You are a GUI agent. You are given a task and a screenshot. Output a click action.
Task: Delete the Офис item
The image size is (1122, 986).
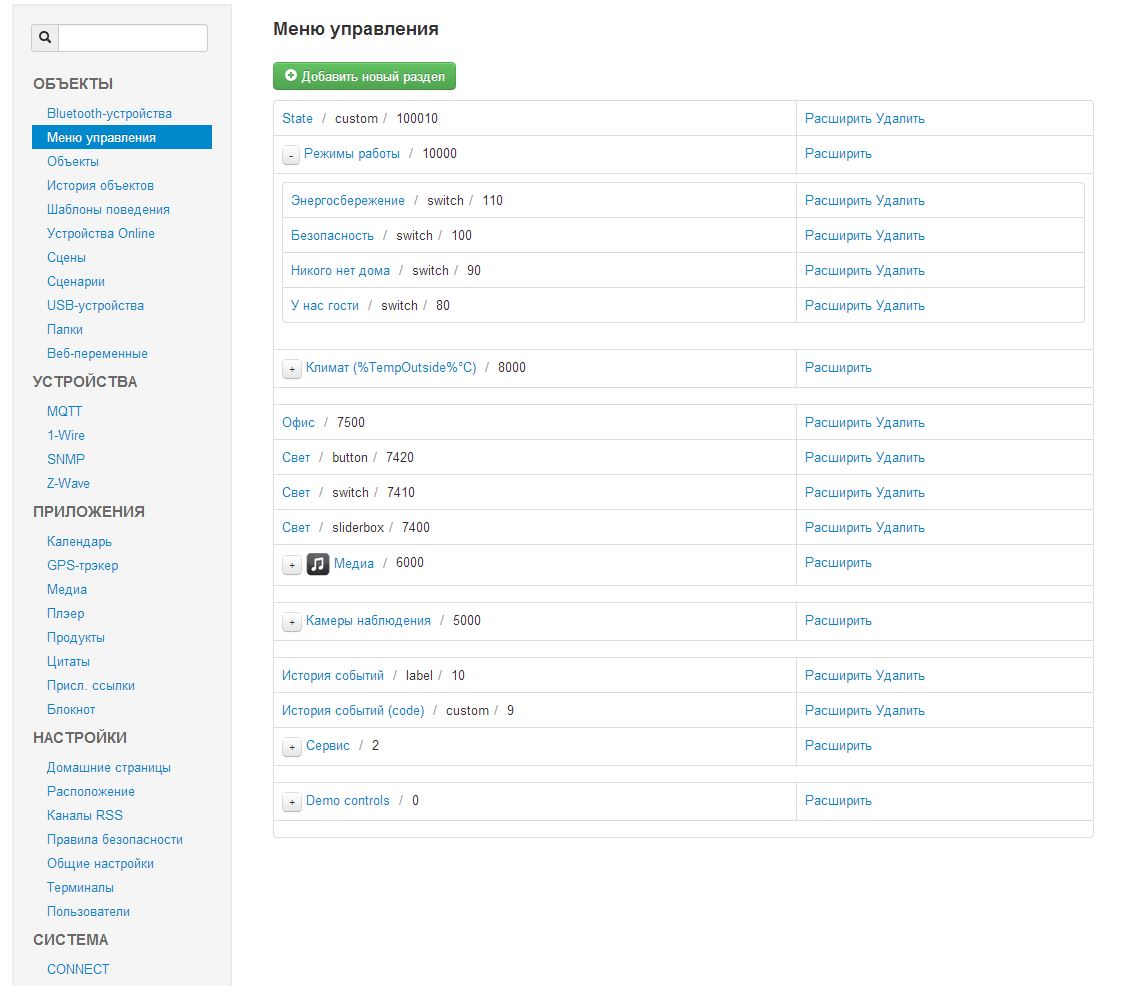[900, 423]
